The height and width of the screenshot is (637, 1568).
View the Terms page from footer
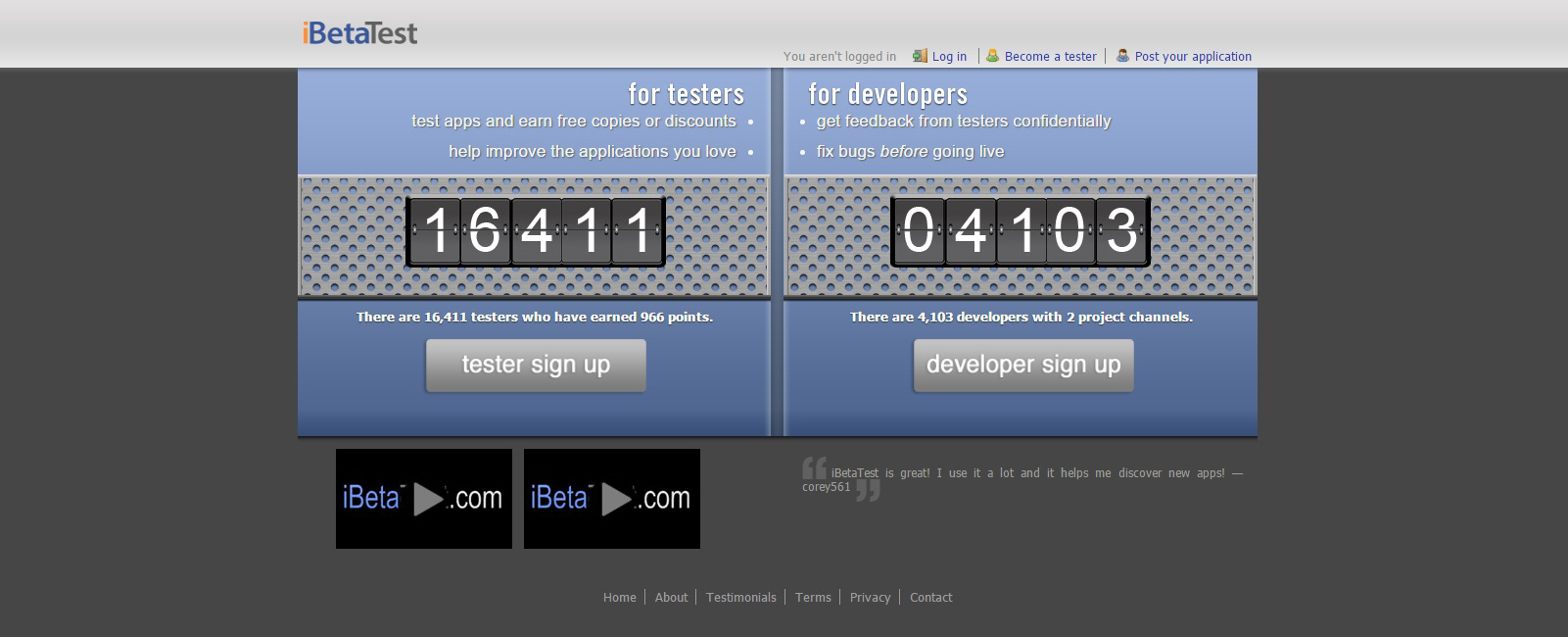[x=813, y=598]
